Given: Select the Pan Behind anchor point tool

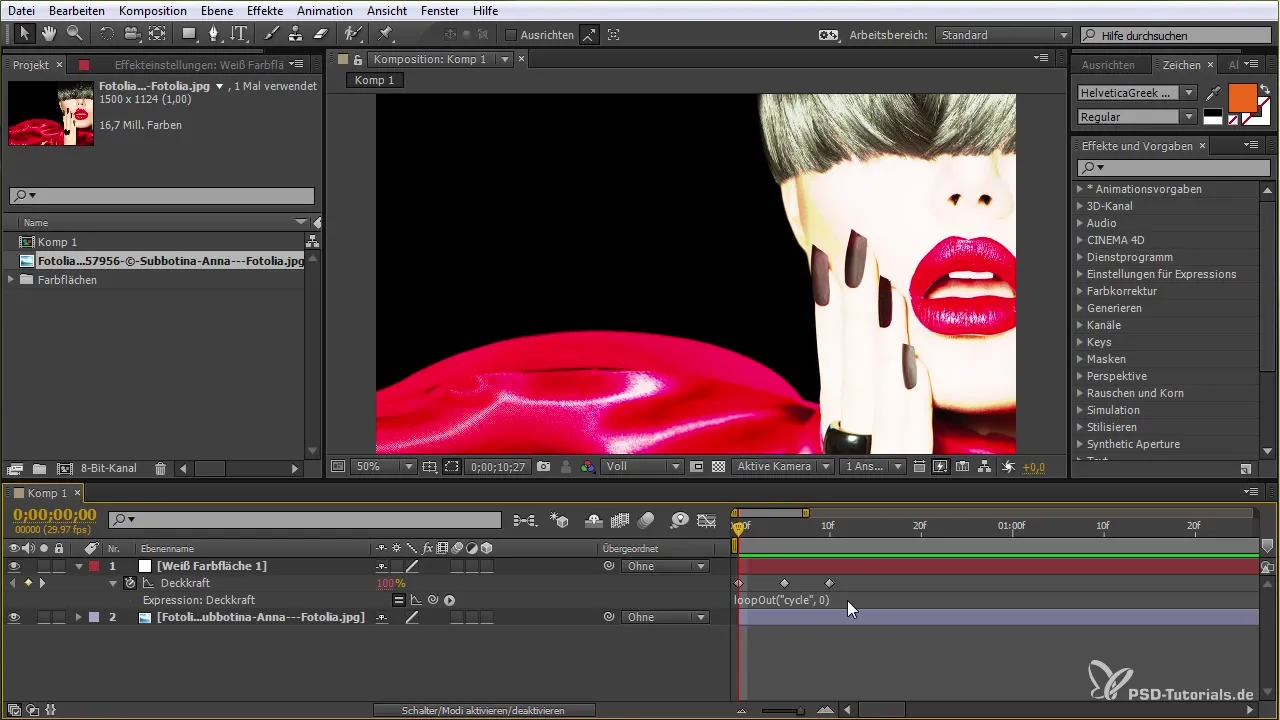Looking at the screenshot, I should pyautogui.click(x=158, y=34).
